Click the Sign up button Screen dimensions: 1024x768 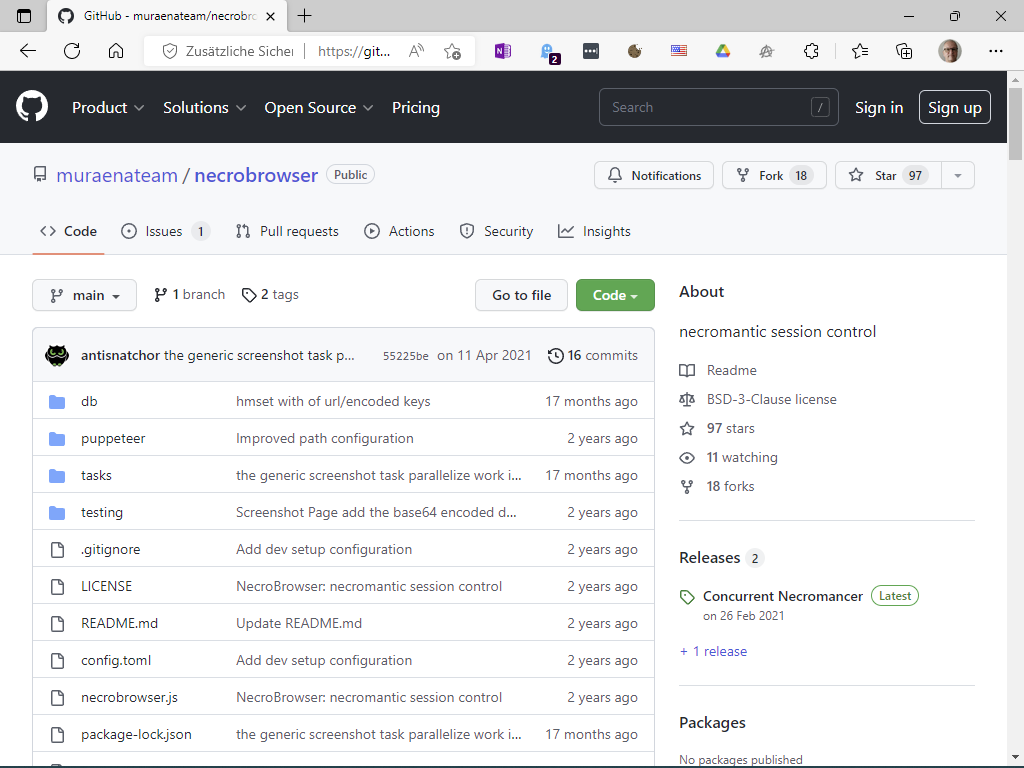pos(955,108)
